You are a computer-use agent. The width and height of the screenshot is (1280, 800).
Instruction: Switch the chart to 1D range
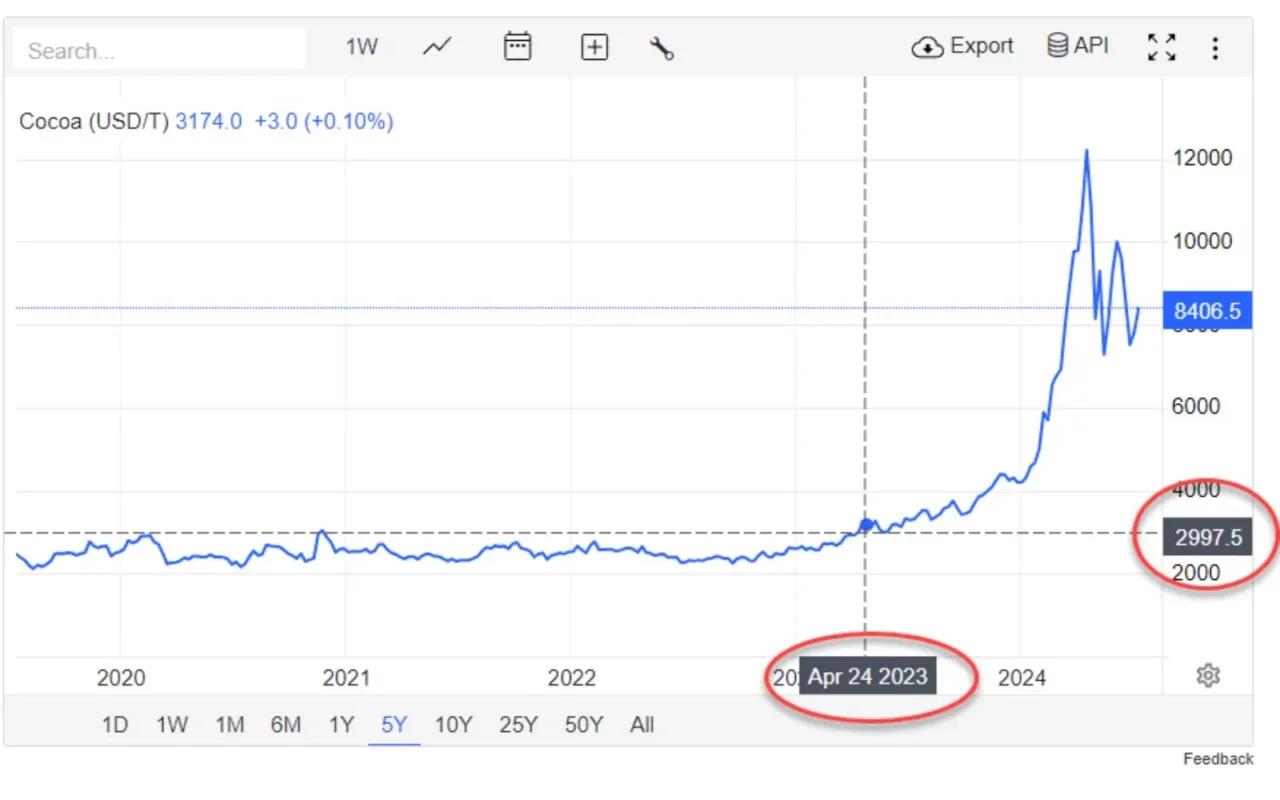point(114,724)
